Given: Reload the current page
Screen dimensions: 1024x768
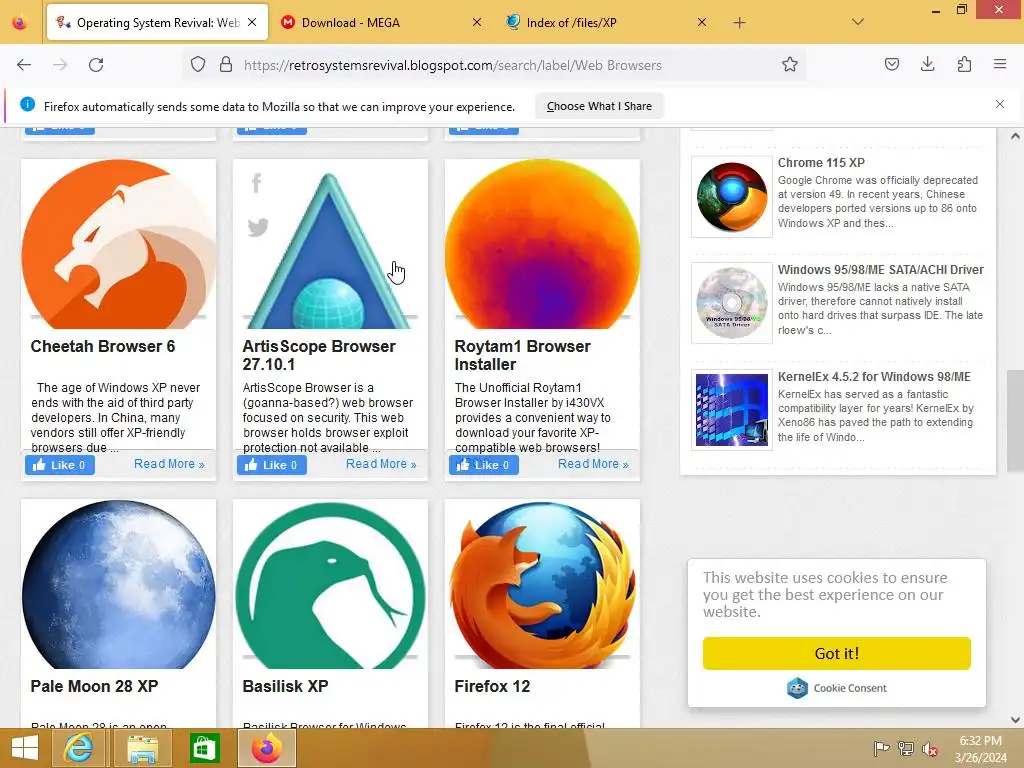Looking at the screenshot, I should 96,65.
